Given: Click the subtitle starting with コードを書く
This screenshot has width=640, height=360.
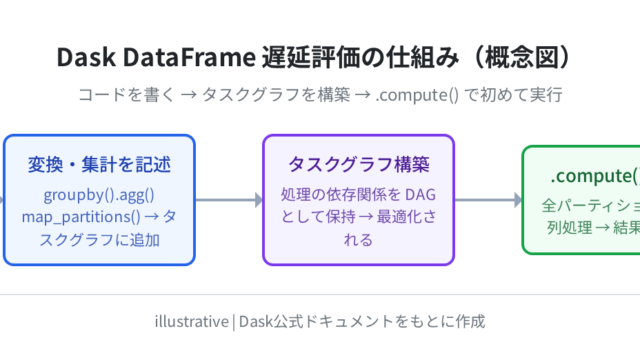Looking at the screenshot, I should pos(320,95).
